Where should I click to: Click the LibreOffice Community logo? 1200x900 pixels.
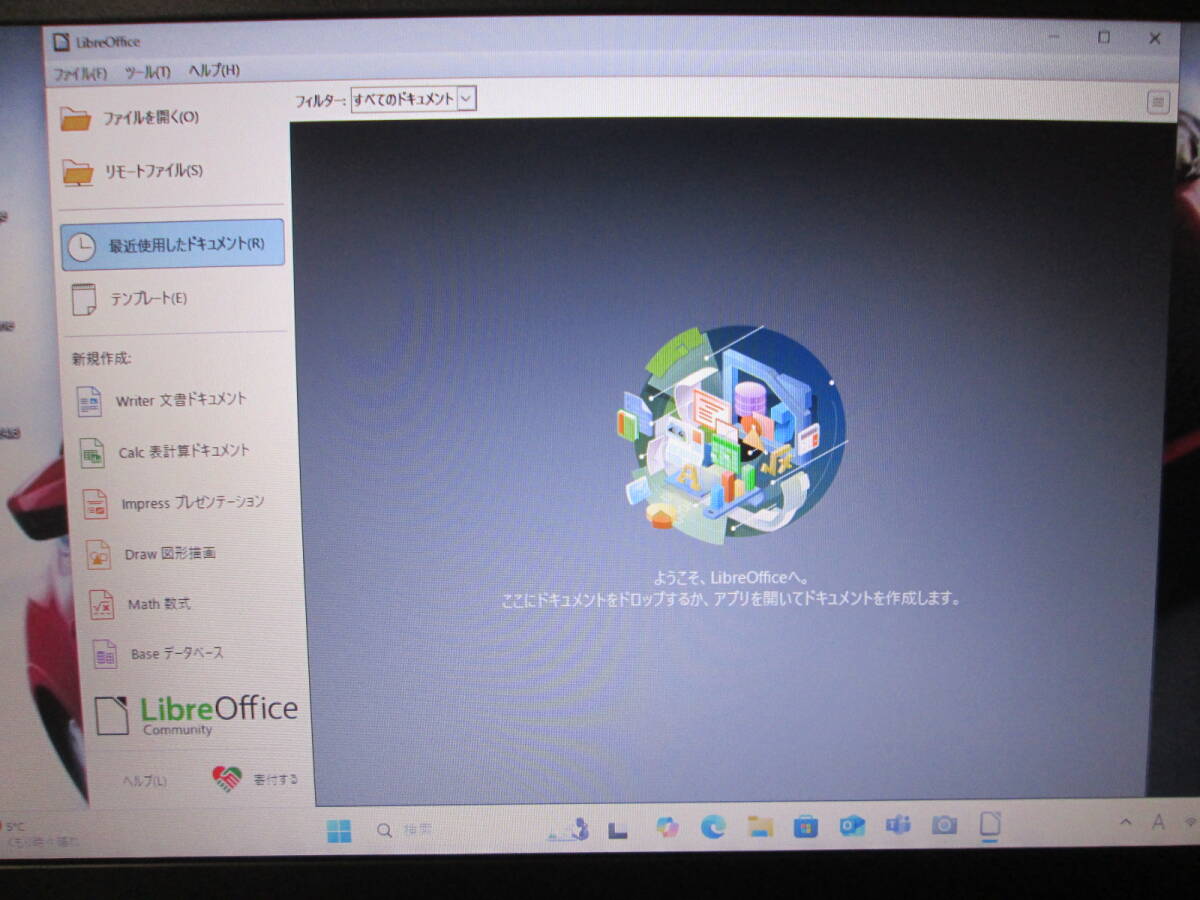pos(196,715)
